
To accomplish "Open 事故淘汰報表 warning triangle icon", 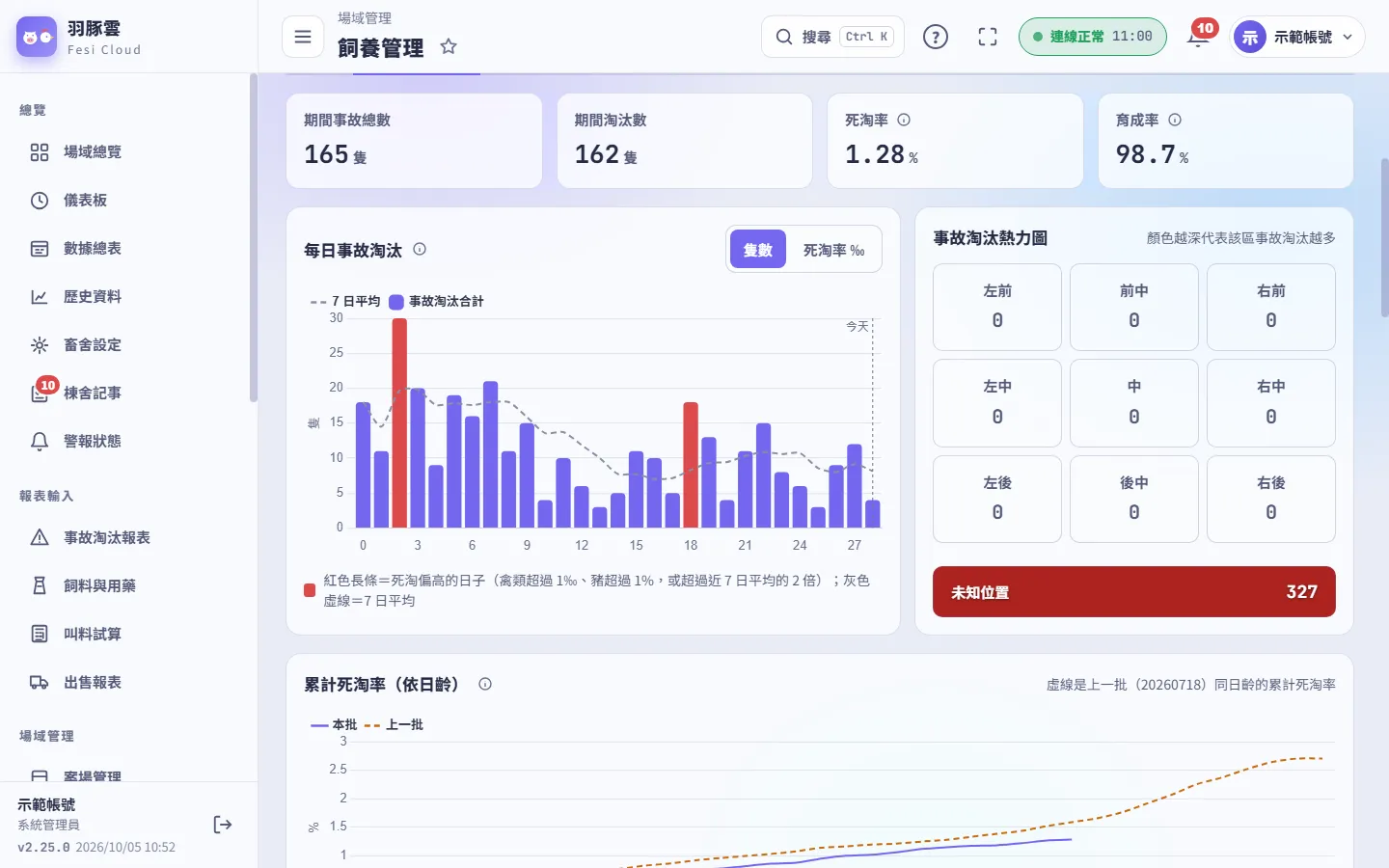I will pos(40,537).
